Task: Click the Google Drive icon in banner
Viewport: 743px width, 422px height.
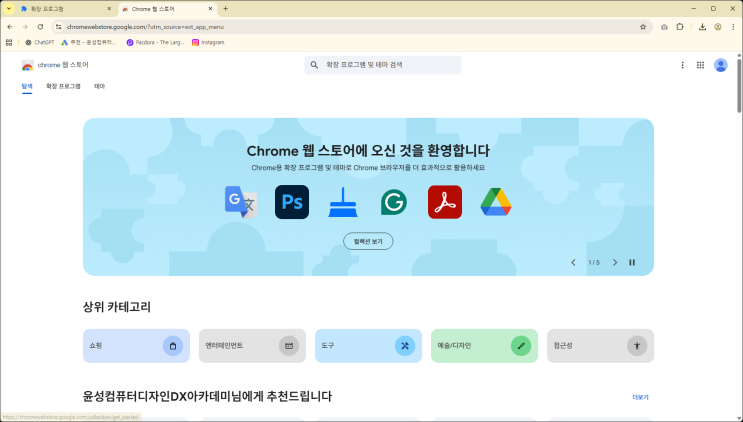Action: 495,202
